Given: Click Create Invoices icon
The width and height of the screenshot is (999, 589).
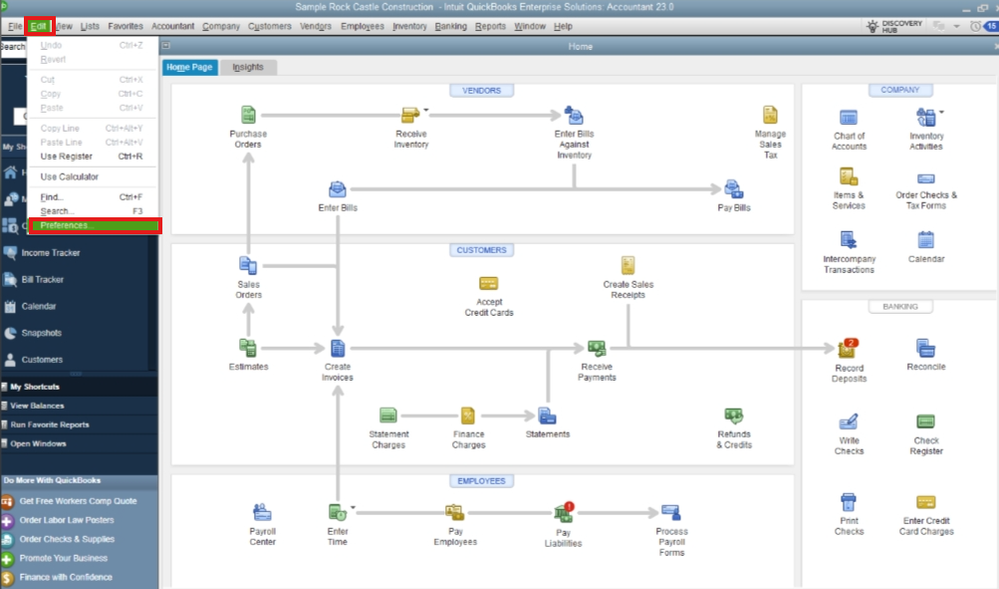Looking at the screenshot, I should tap(338, 348).
